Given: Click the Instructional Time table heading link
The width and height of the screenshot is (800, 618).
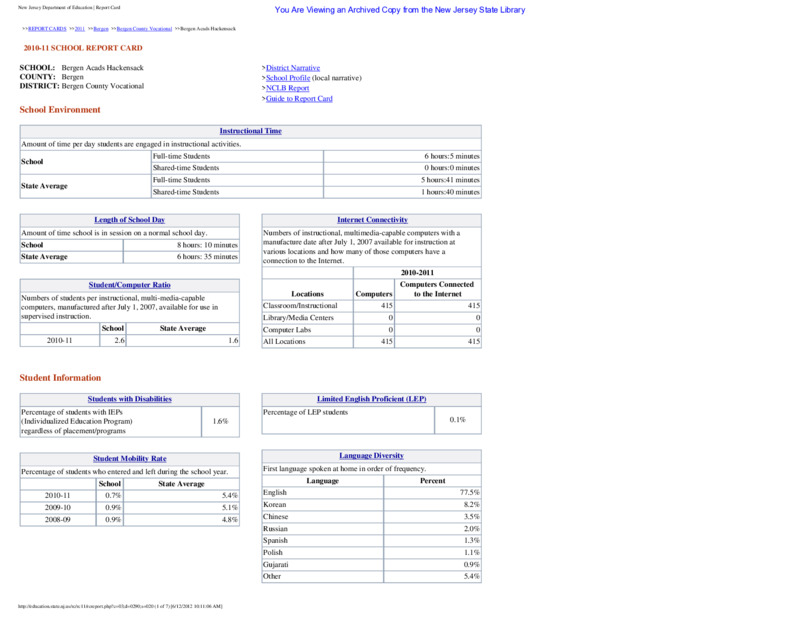Looking at the screenshot, I should click(x=251, y=131).
